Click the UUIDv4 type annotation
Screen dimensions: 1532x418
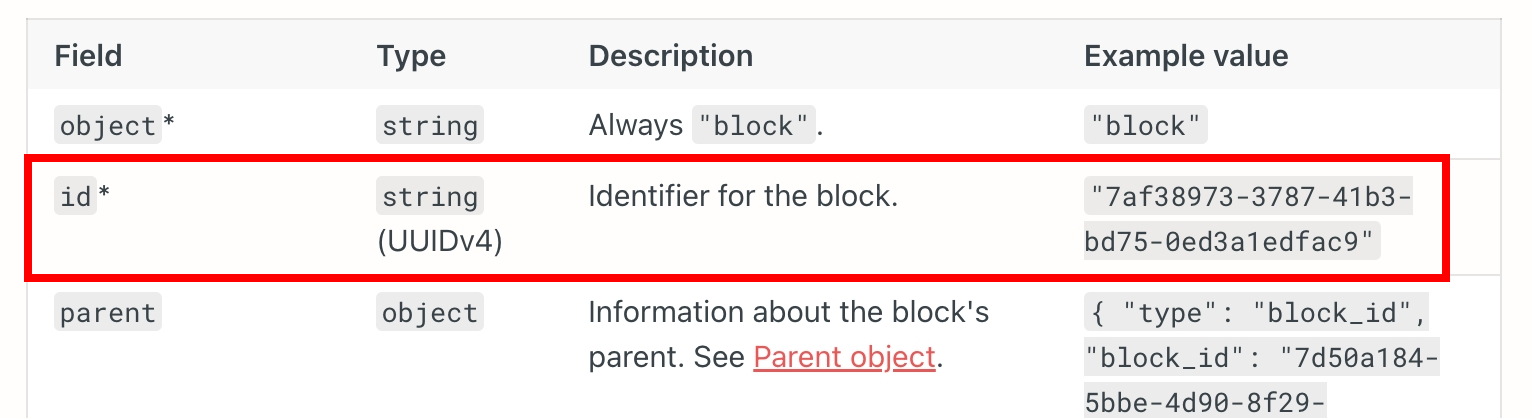click(440, 241)
